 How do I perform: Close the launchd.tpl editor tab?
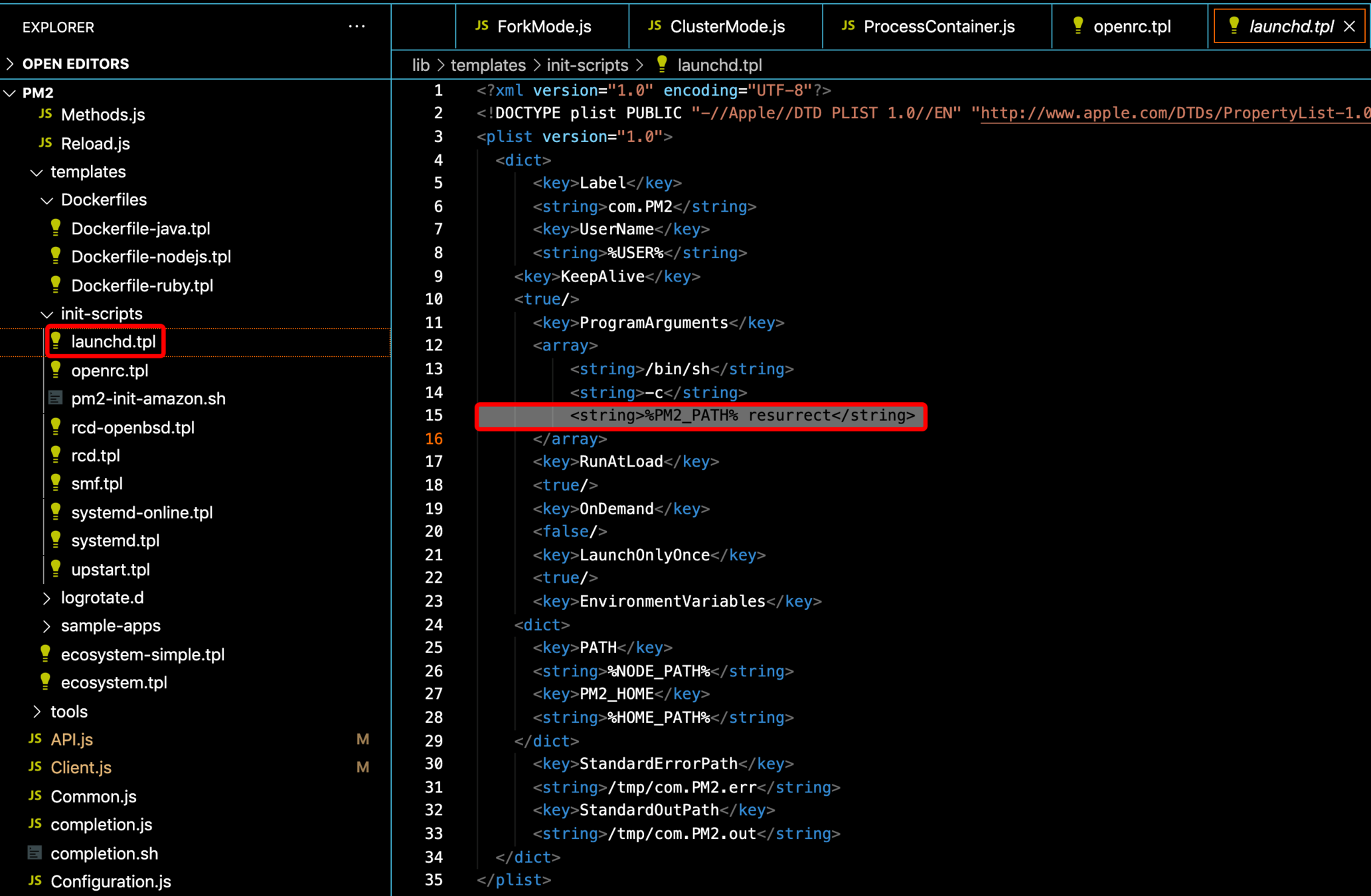(x=1349, y=27)
